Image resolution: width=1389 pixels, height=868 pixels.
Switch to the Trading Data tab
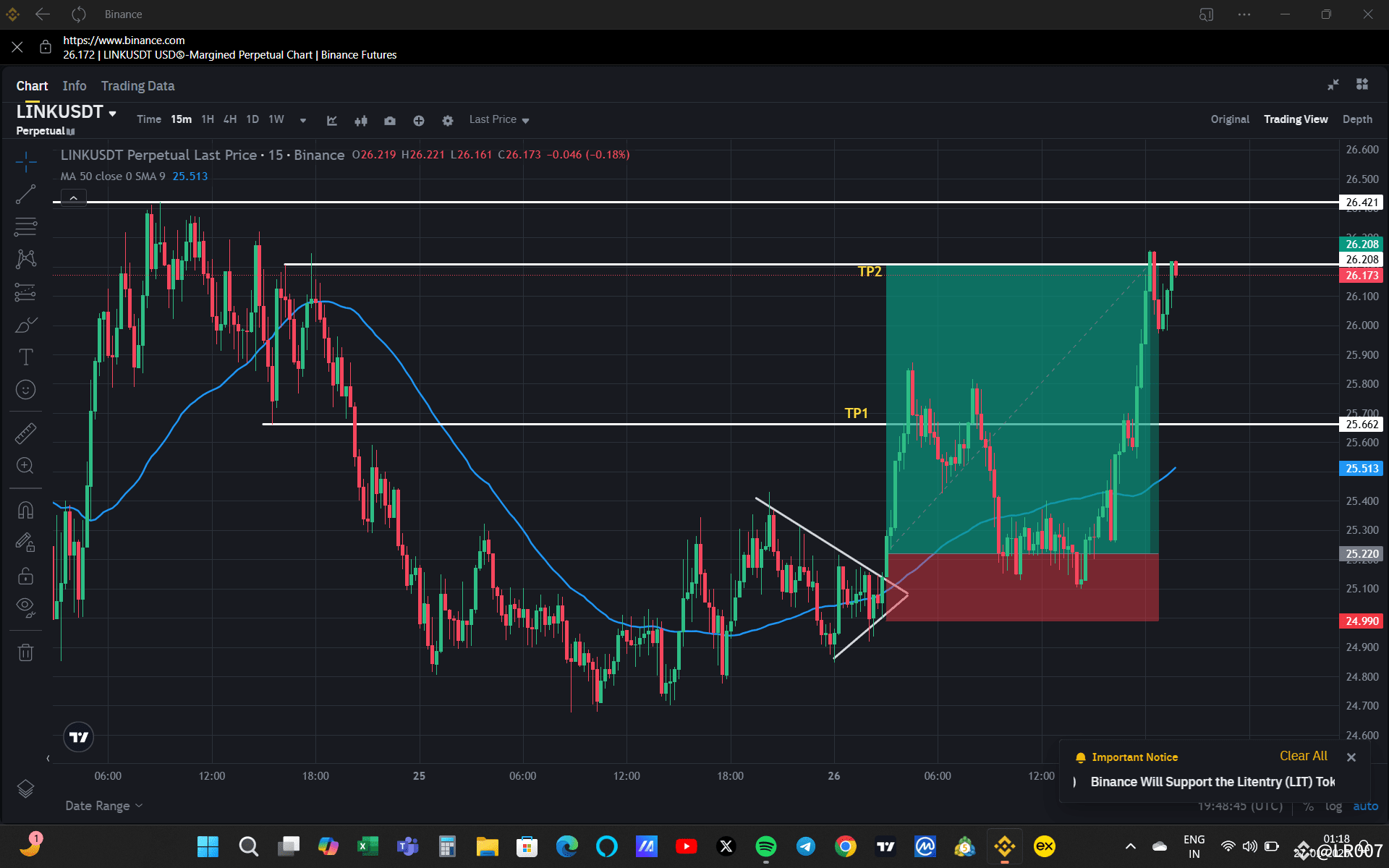click(137, 86)
